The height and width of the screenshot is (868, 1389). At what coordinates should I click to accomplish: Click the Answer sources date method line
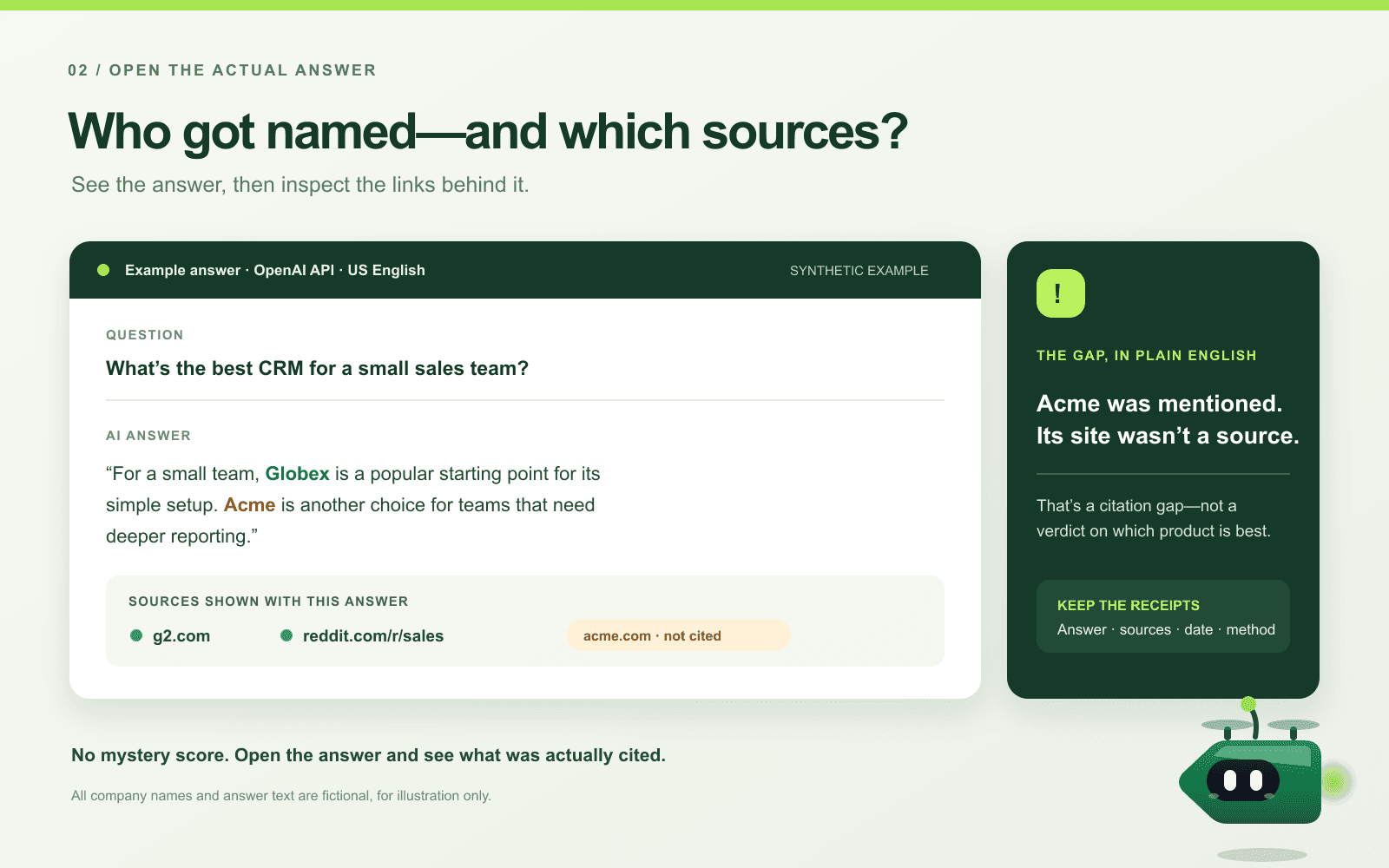tap(1166, 630)
